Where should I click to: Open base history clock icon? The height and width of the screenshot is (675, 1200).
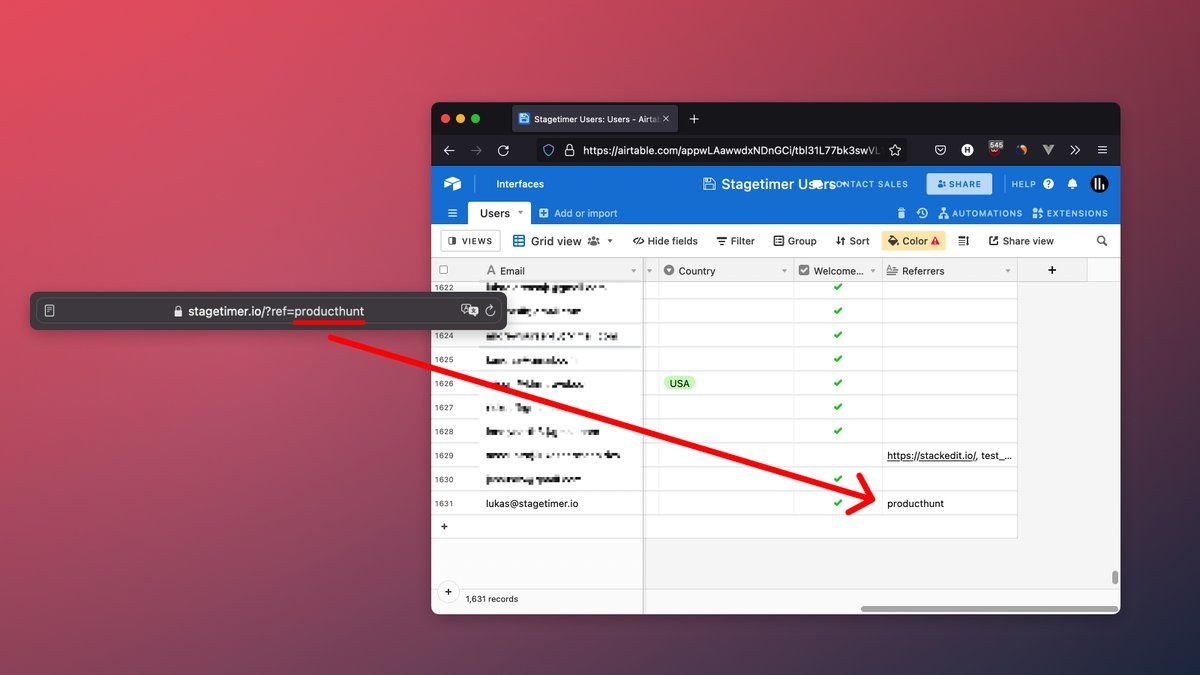[x=922, y=213]
